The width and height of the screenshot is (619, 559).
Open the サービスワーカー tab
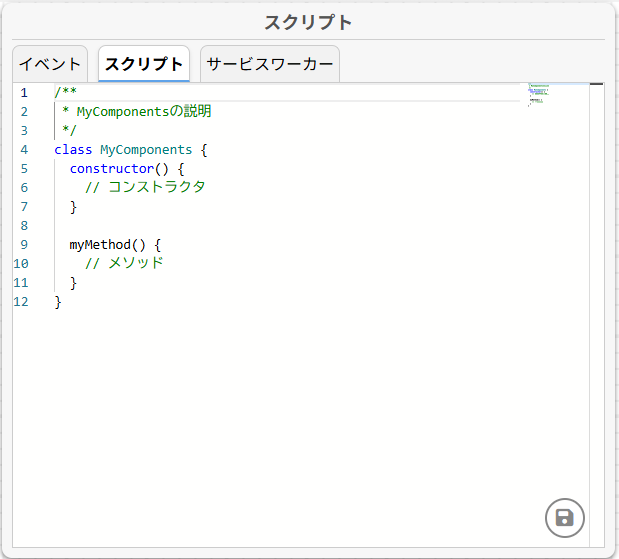click(270, 64)
